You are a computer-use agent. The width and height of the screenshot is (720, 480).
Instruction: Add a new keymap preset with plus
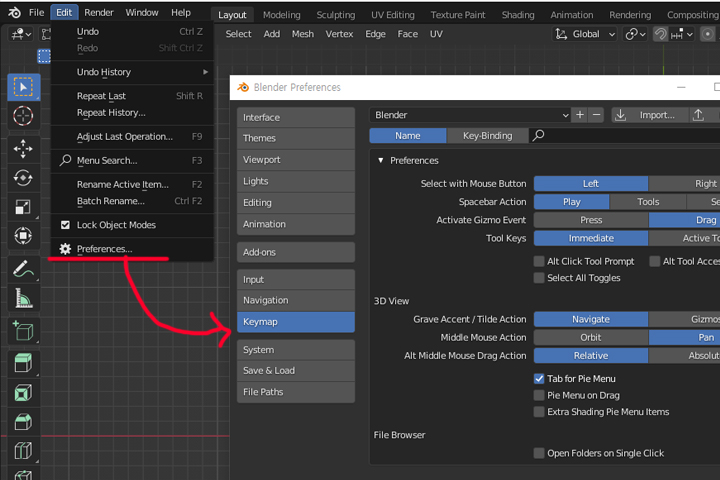580,115
